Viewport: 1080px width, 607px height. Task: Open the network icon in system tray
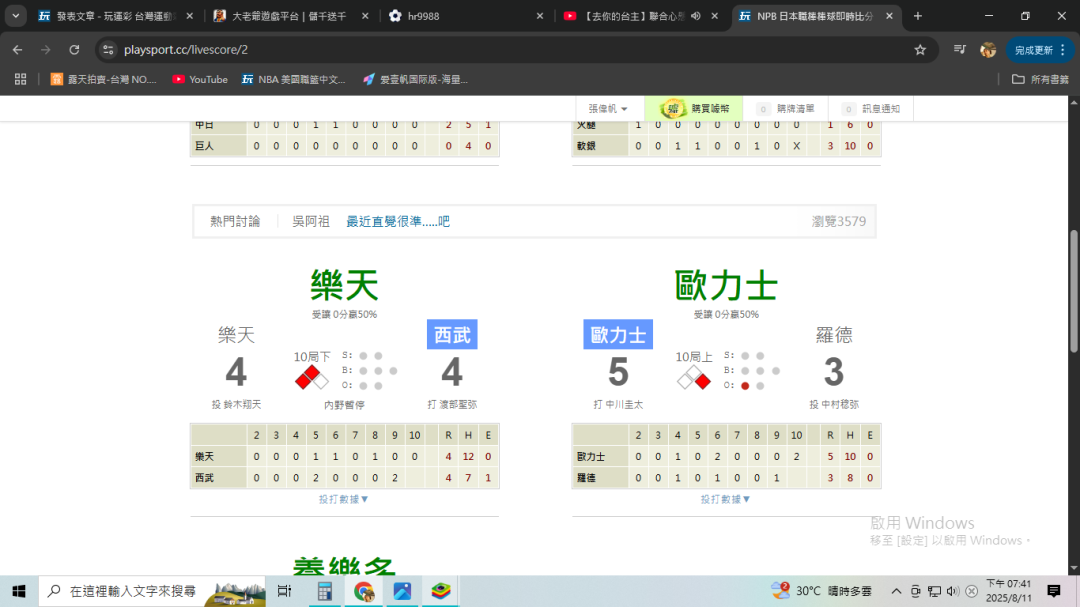tap(934, 591)
